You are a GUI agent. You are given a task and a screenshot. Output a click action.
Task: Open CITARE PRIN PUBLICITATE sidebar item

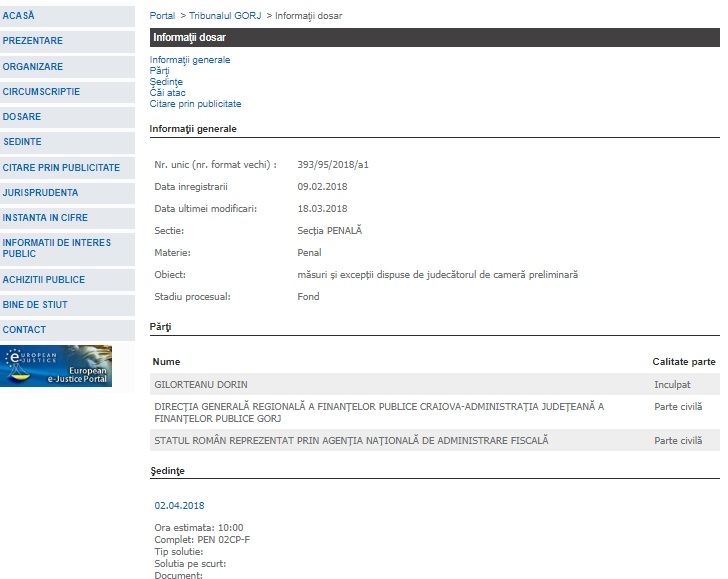[x=61, y=168]
